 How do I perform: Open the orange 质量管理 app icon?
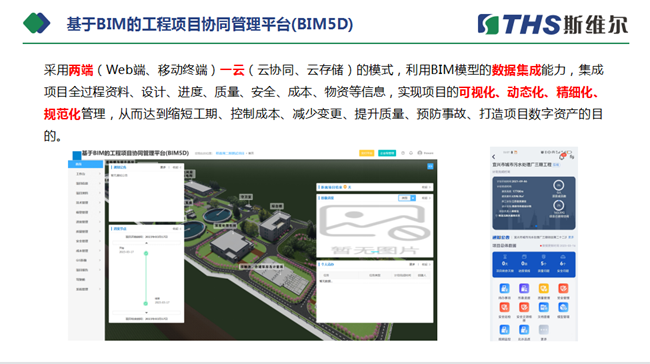(x=543, y=288)
